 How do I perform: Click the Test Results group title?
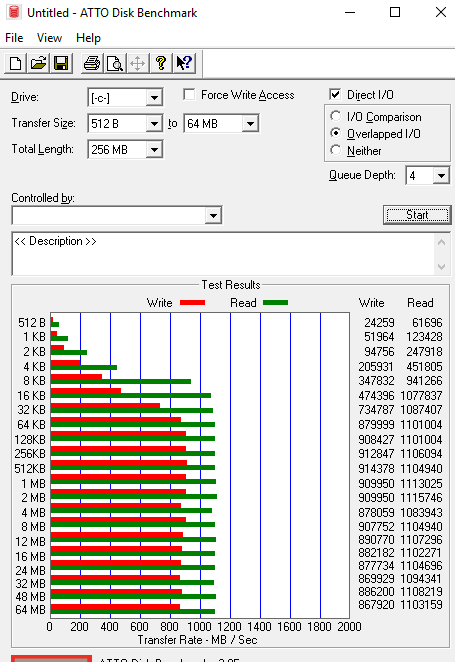coord(231,285)
